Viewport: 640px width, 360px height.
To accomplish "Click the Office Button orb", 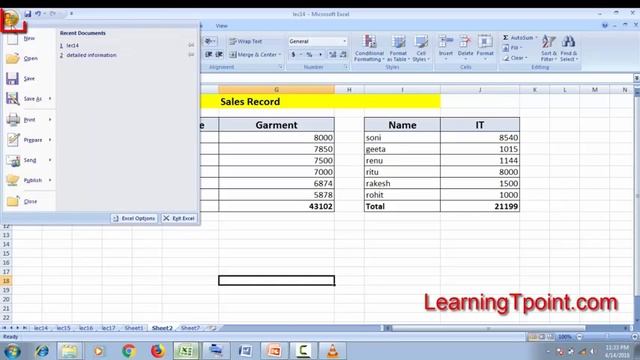I will tap(11, 18).
